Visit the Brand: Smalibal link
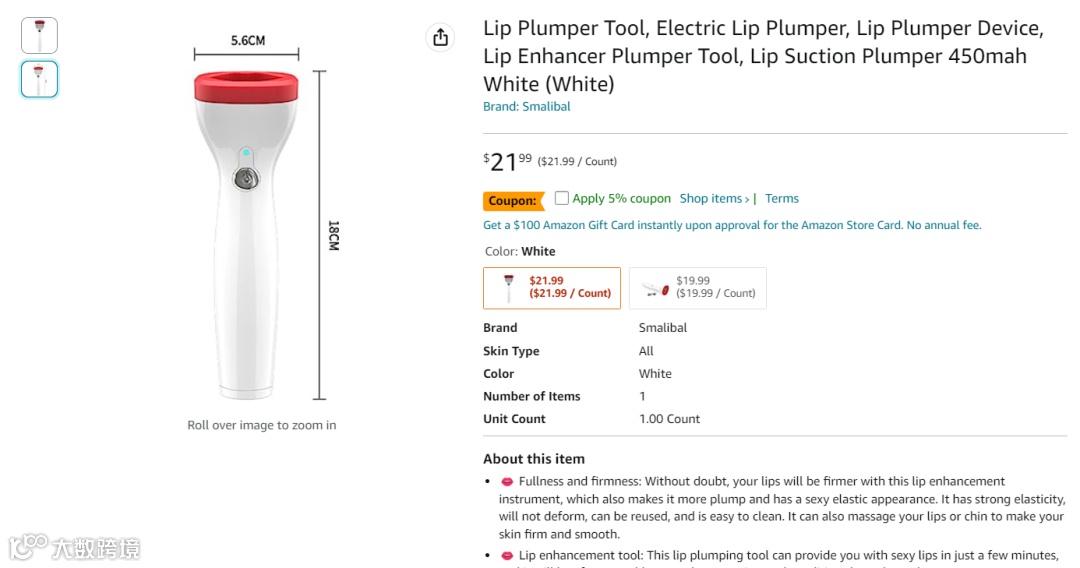1080x568 pixels. pos(527,107)
